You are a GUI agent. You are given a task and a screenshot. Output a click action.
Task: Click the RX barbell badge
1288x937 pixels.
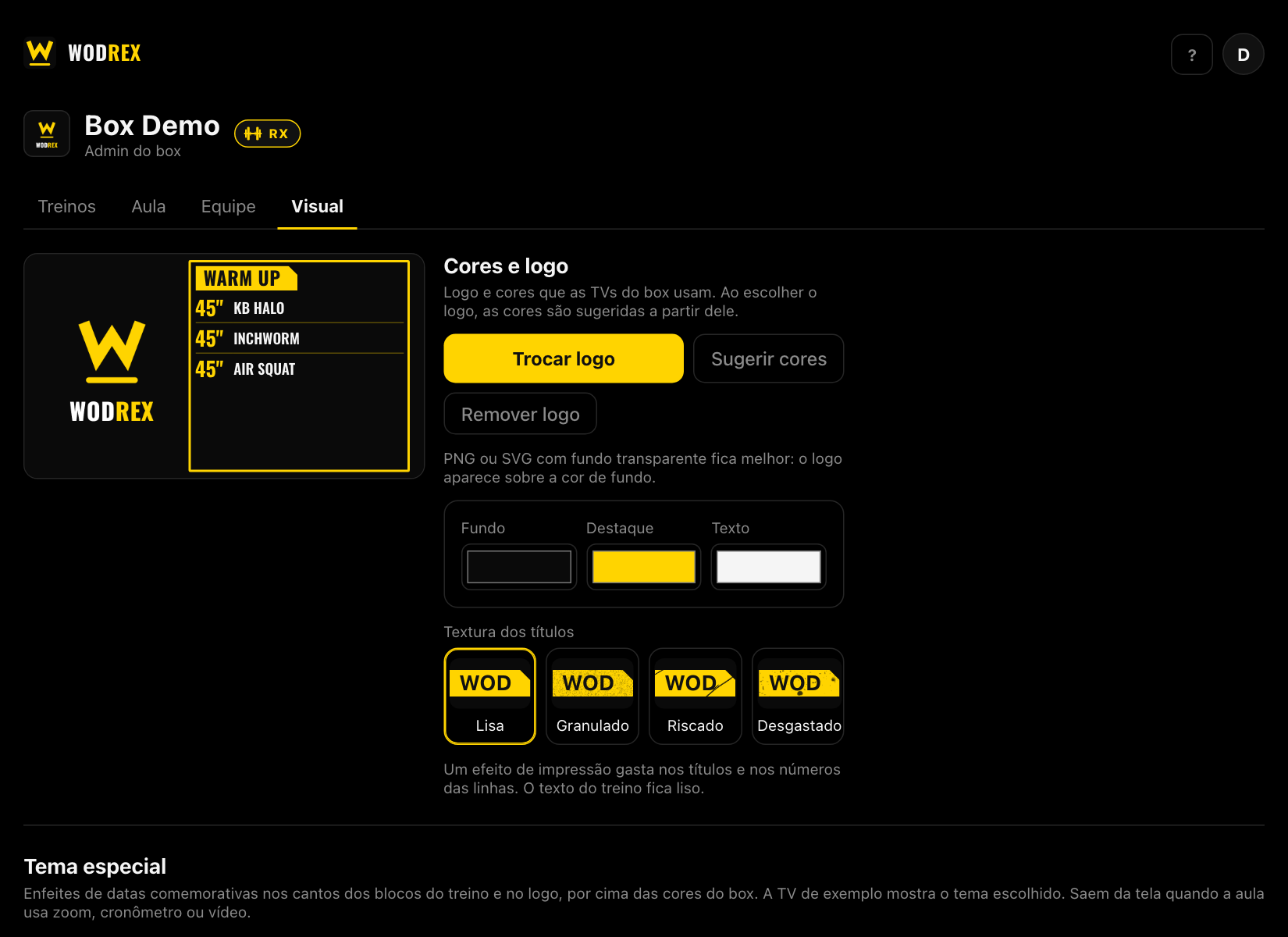click(x=268, y=134)
